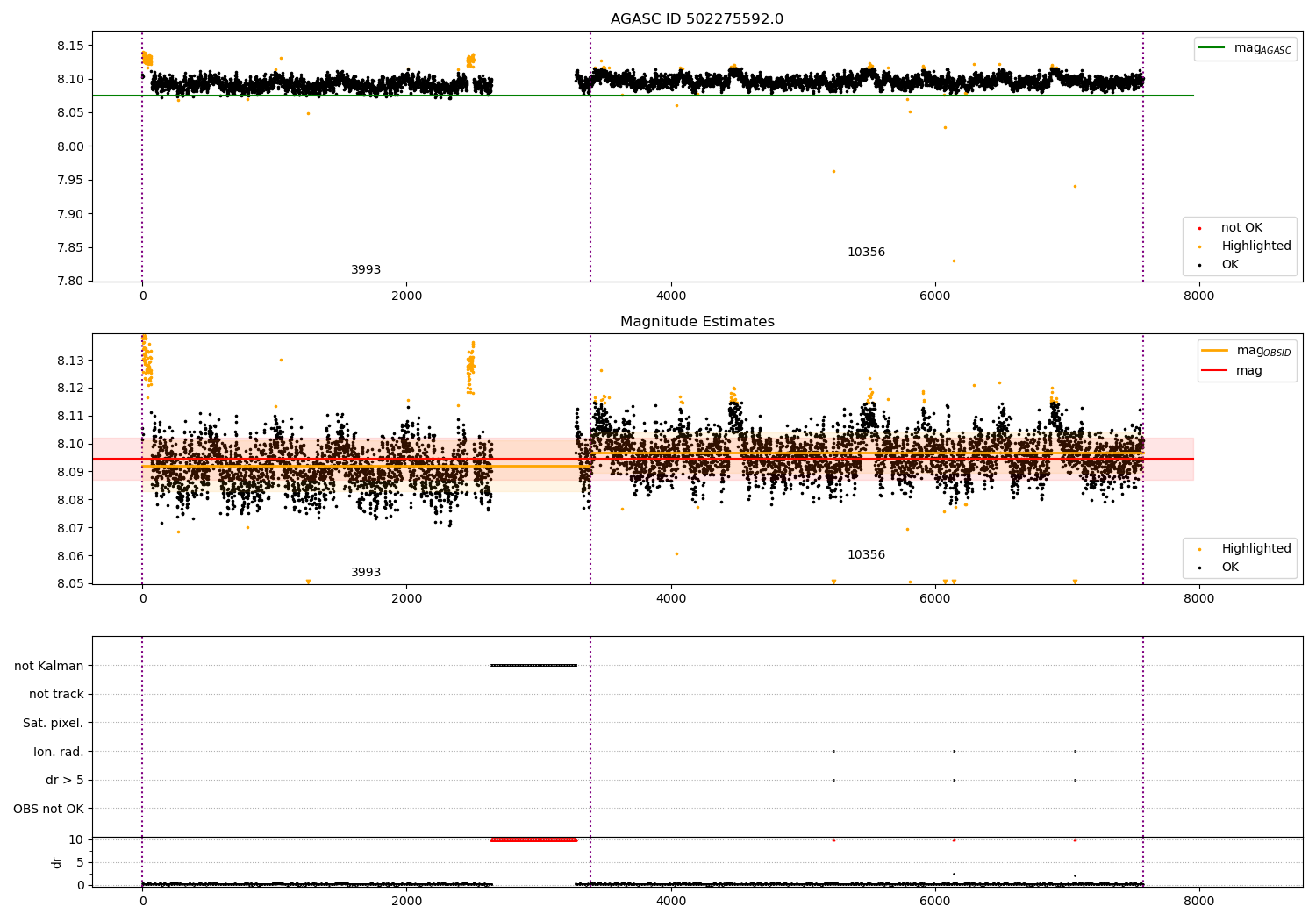This screenshot has width=1316, height=921.
Task: Click the "OBS not OK" row label
Action: (49, 809)
